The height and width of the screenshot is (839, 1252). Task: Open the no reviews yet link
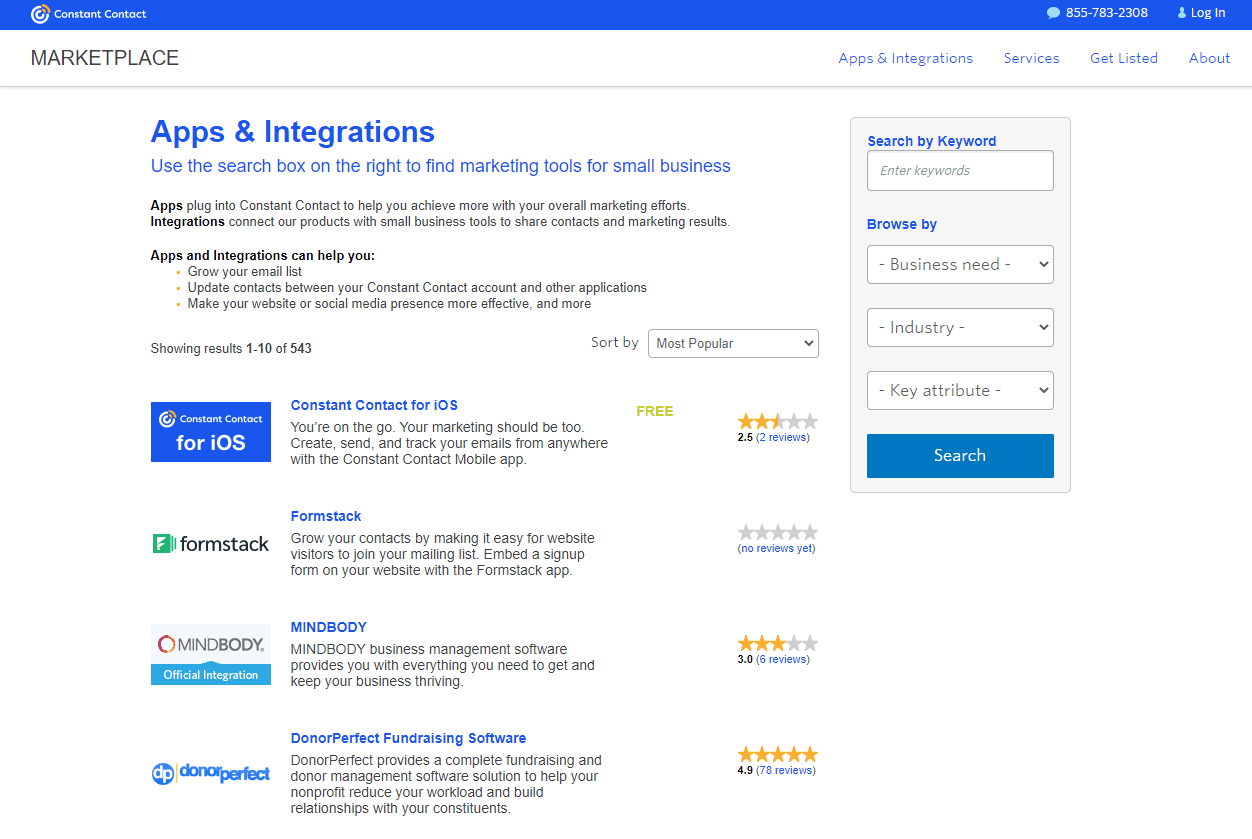[x=776, y=548]
